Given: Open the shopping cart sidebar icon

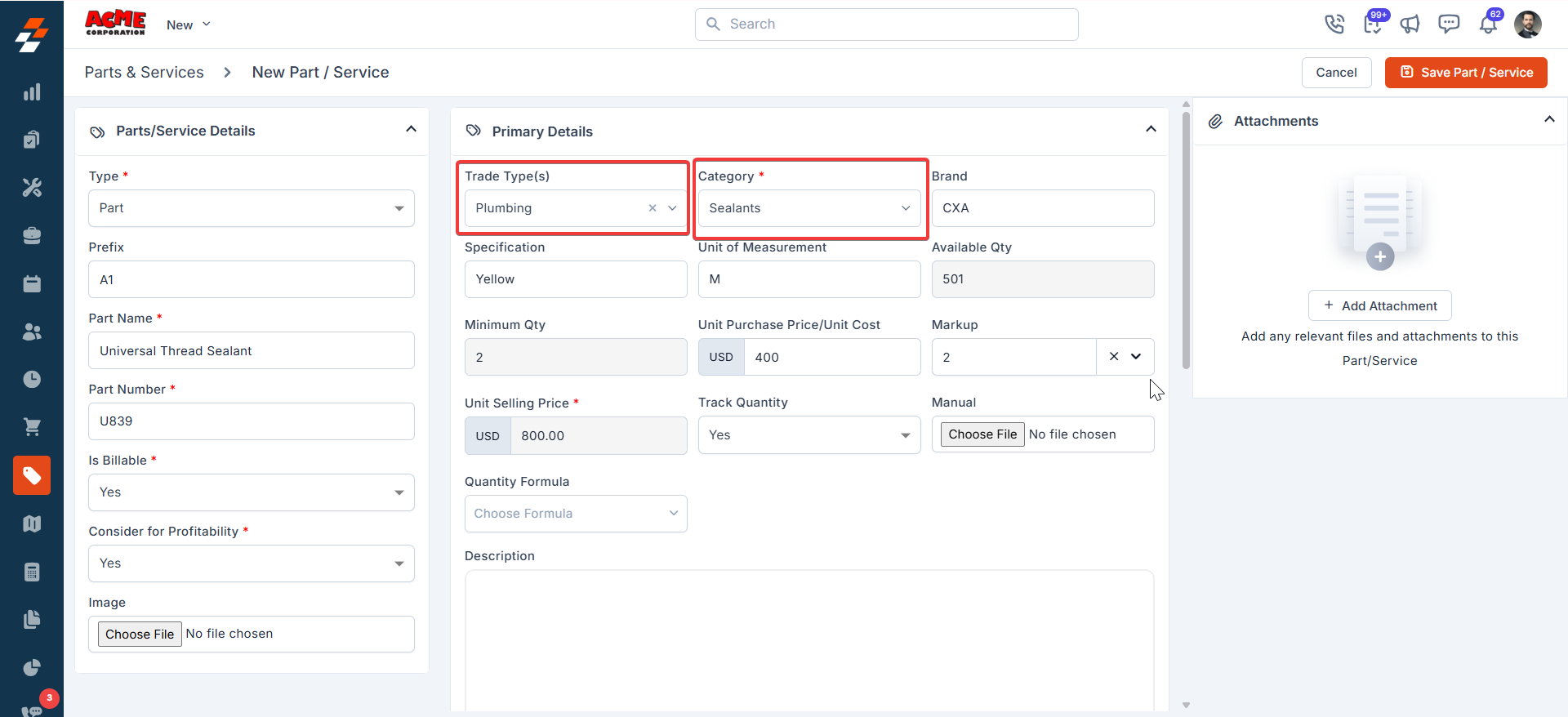Looking at the screenshot, I should 32,427.
